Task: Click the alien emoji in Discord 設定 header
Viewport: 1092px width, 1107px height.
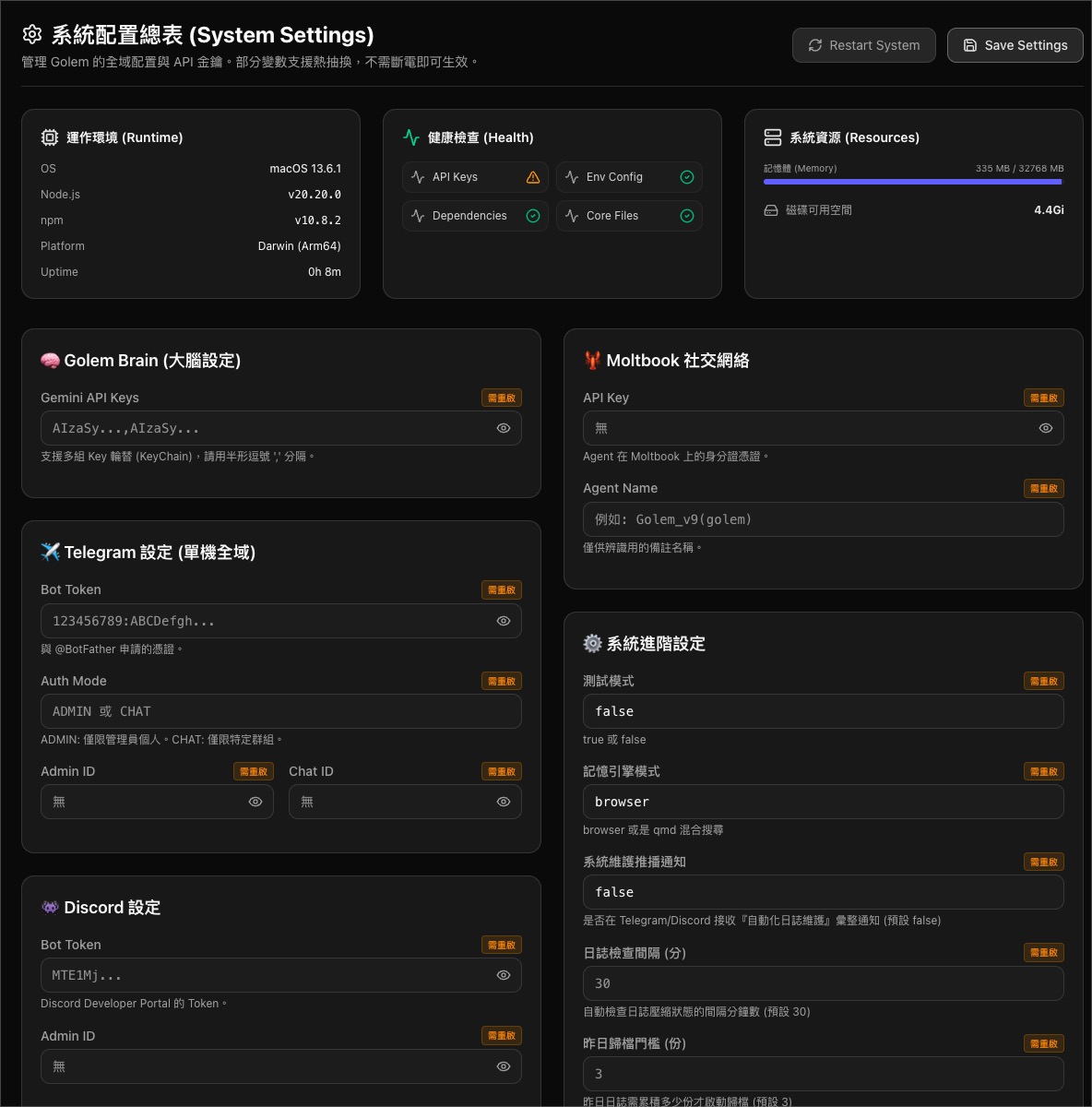Action: coord(50,907)
